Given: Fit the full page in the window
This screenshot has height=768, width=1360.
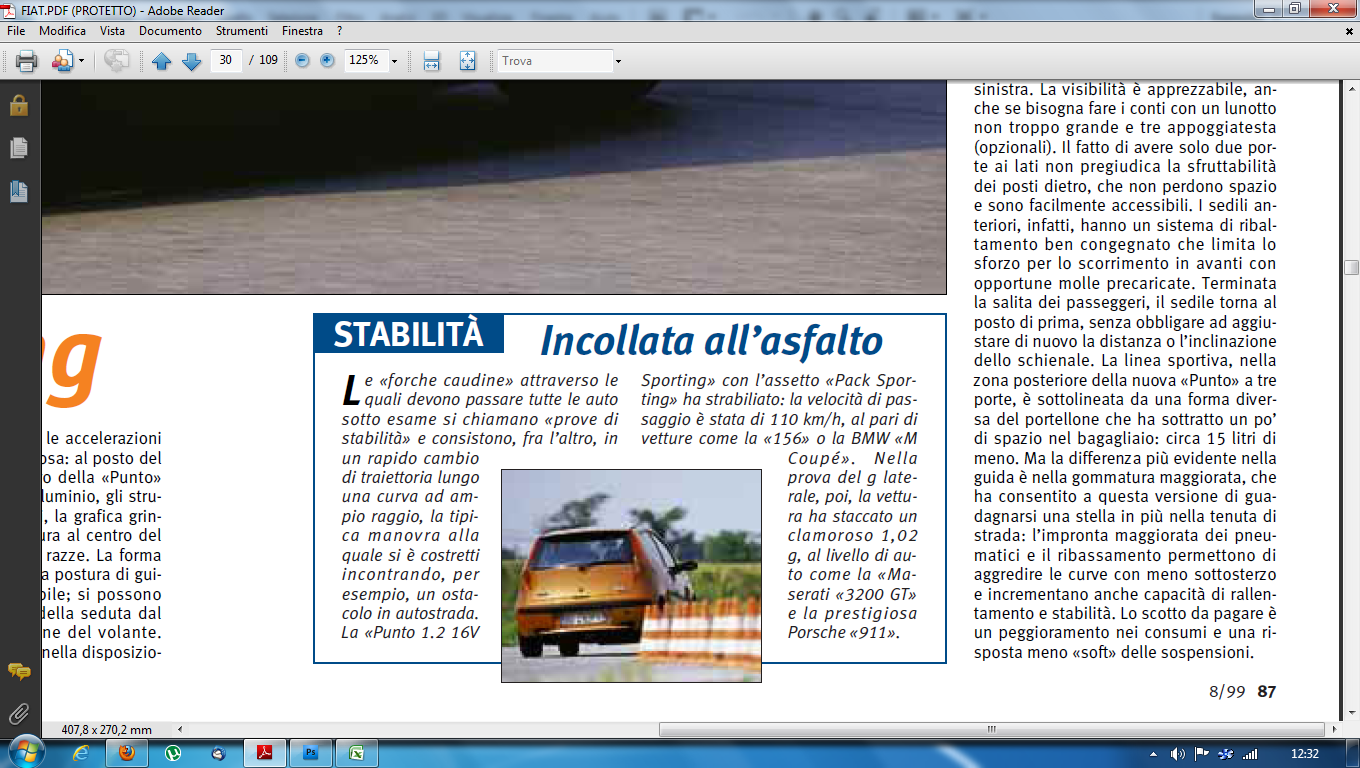Looking at the screenshot, I should click(467, 61).
